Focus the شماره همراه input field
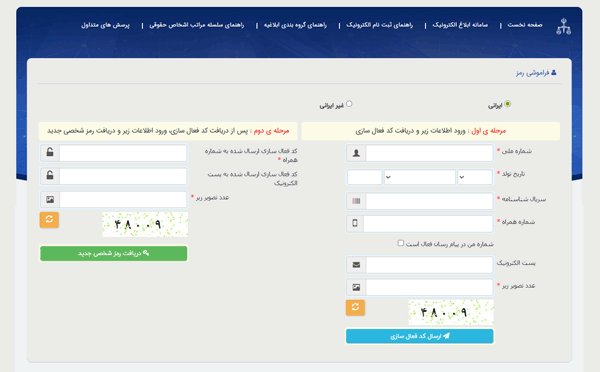 pos(428,224)
